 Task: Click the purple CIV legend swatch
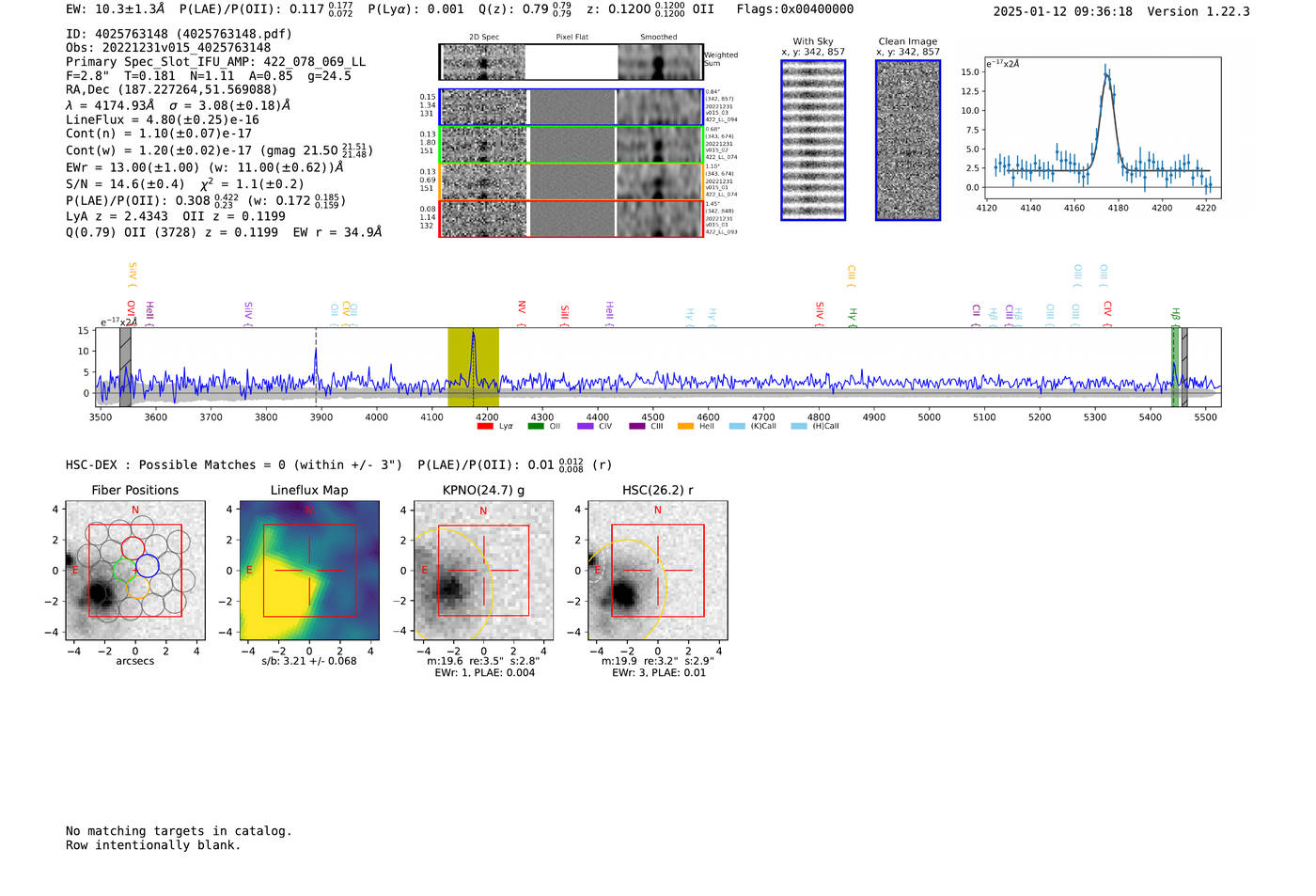click(x=586, y=426)
